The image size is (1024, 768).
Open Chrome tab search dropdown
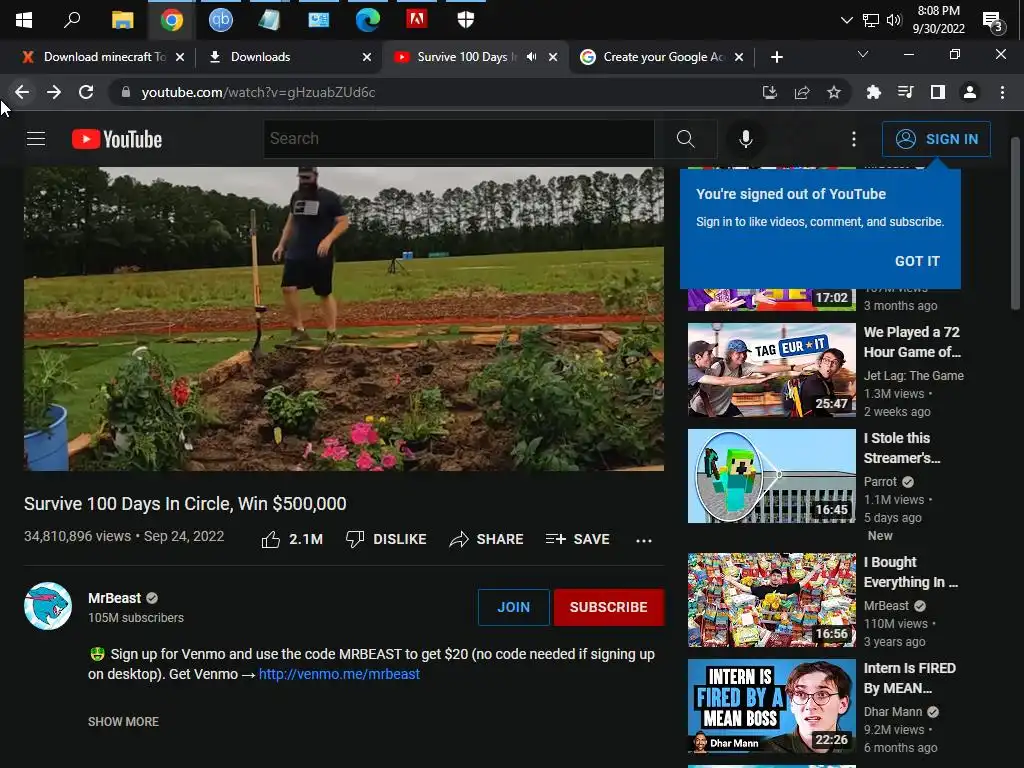[x=863, y=55]
